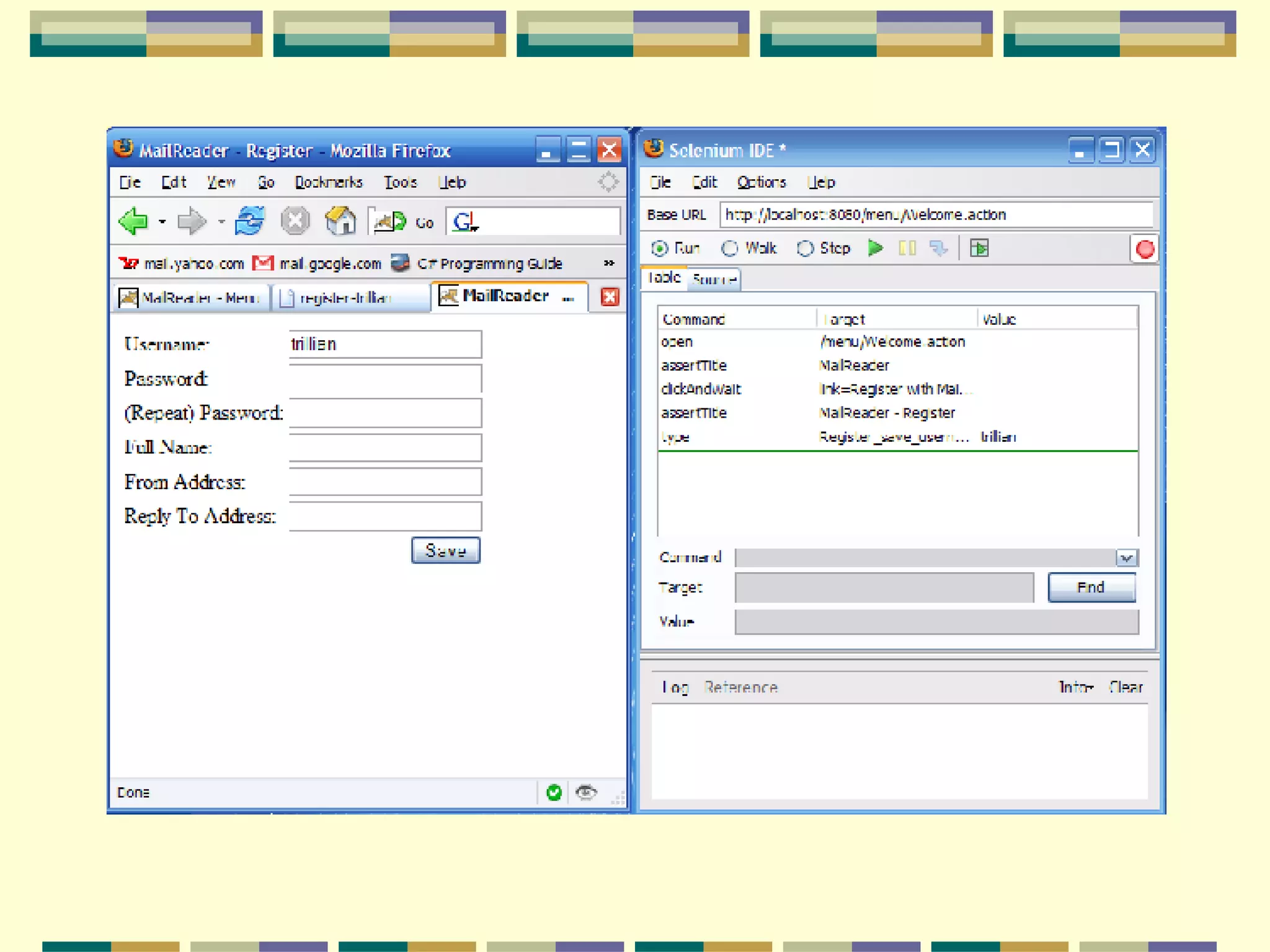Expand the bookmarks toolbar overflow chevron
1270x952 pixels.
point(609,263)
